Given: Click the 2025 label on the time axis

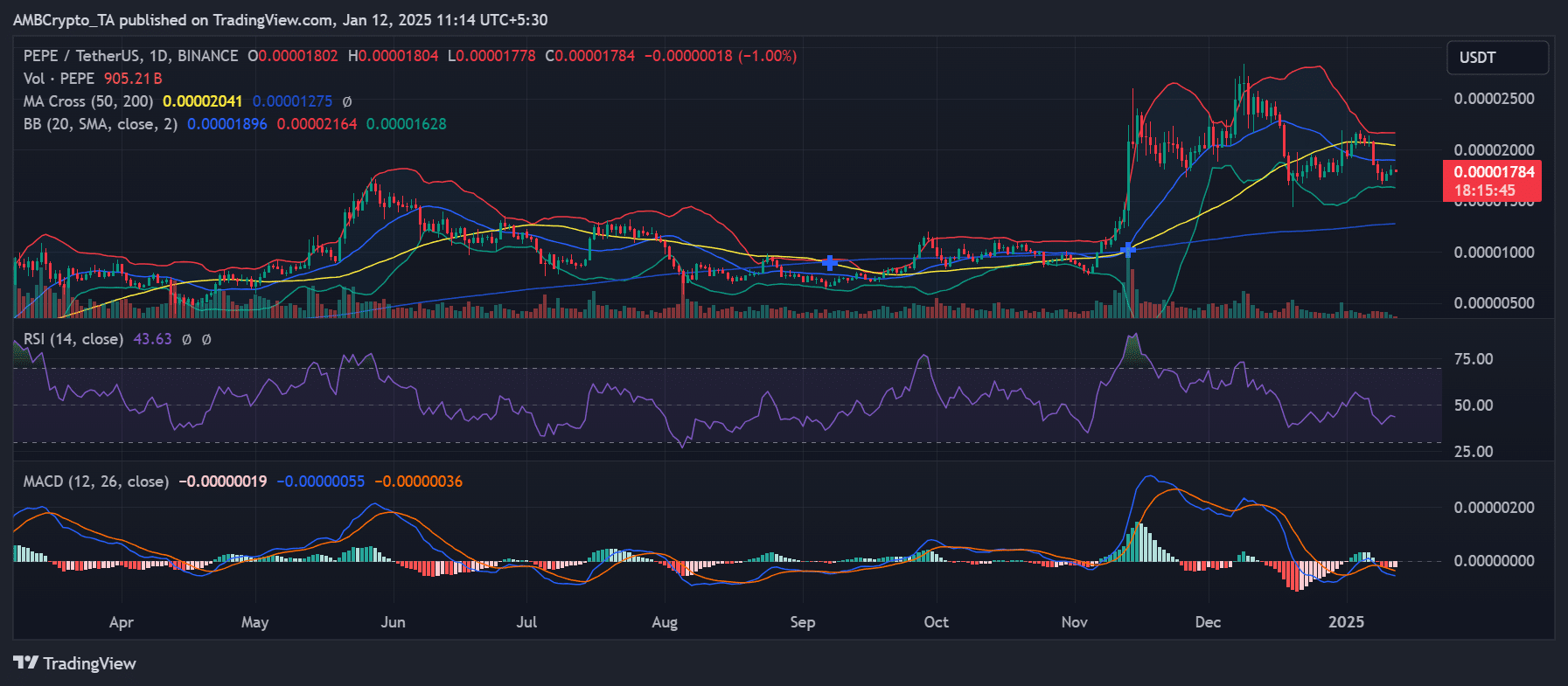Looking at the screenshot, I should (1345, 622).
